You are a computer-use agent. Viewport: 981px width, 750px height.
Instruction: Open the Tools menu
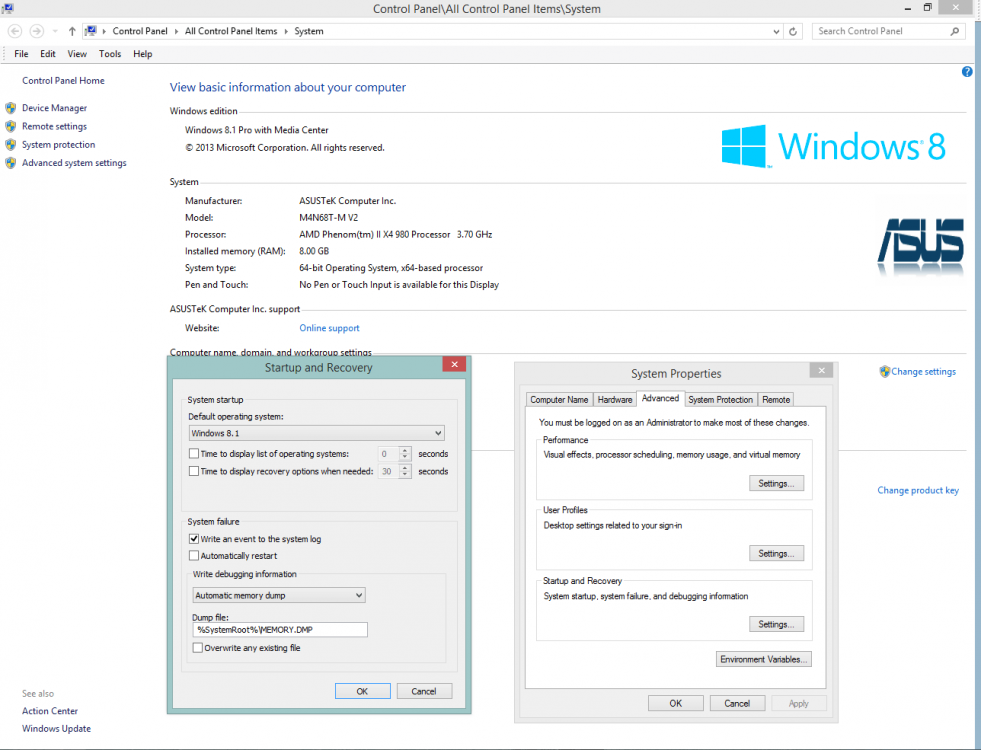110,54
